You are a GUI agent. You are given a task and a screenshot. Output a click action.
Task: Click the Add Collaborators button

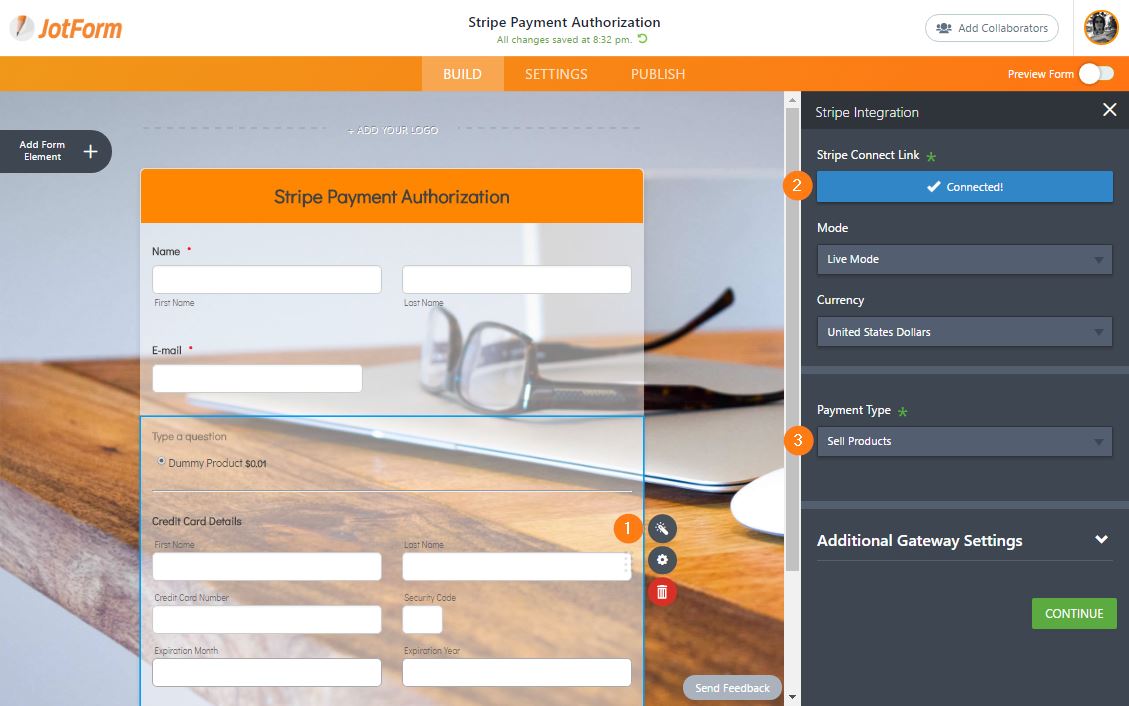[x=991, y=28]
